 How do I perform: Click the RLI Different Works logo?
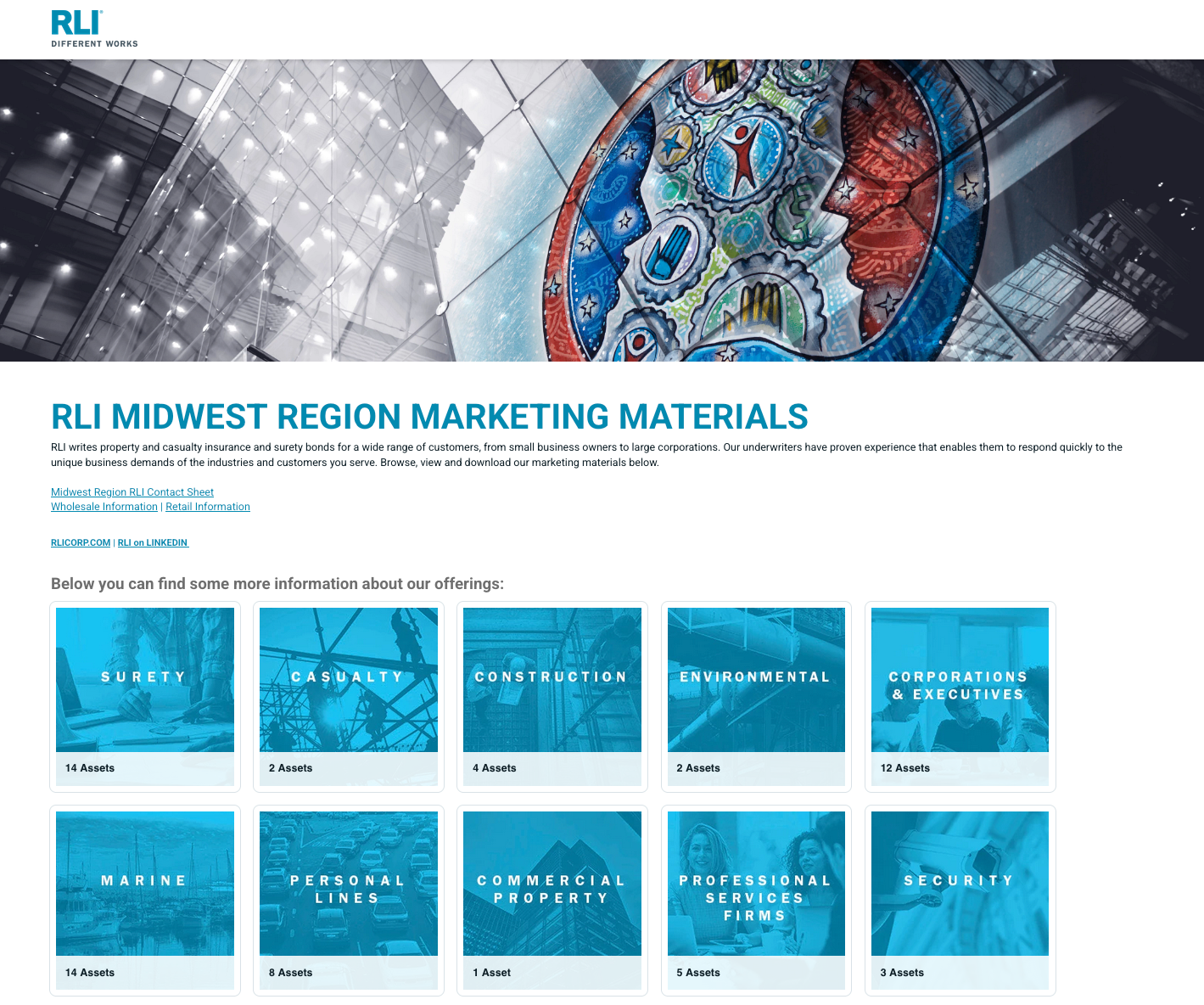pyautogui.click(x=94, y=29)
